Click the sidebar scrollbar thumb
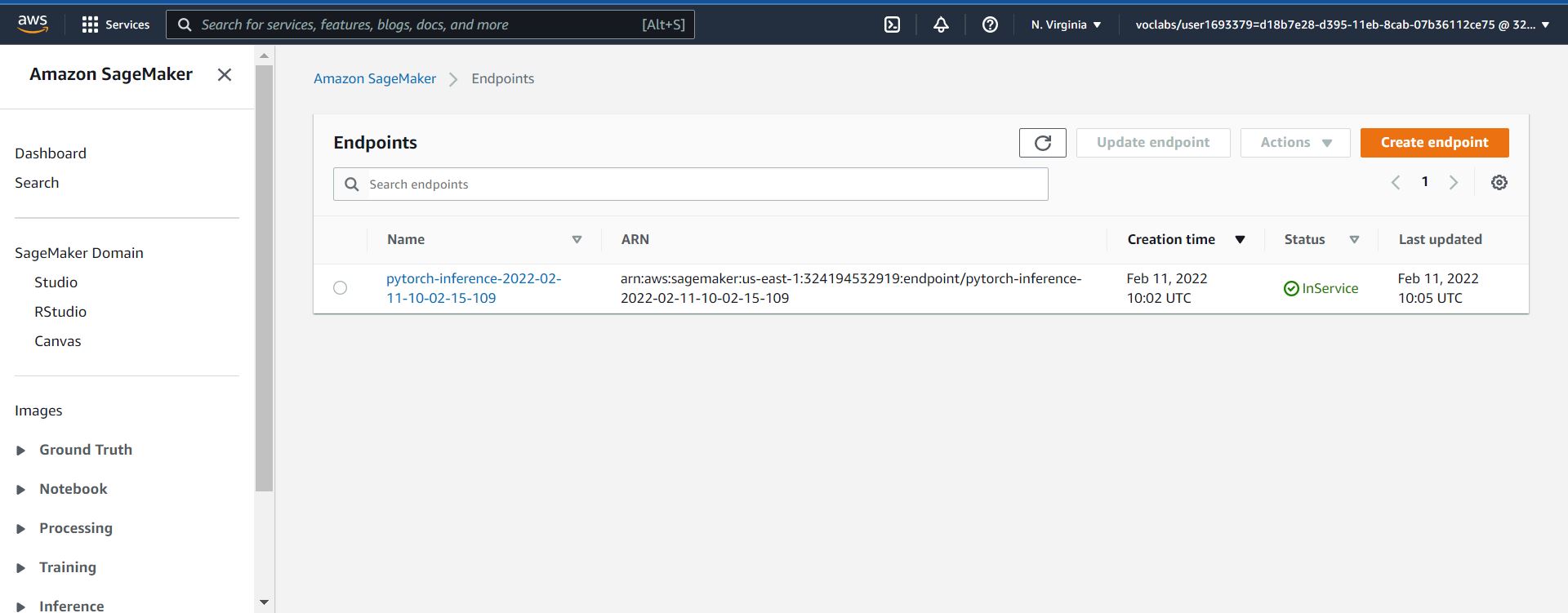Viewport: 1568px width, 613px height. pyautogui.click(x=264, y=278)
